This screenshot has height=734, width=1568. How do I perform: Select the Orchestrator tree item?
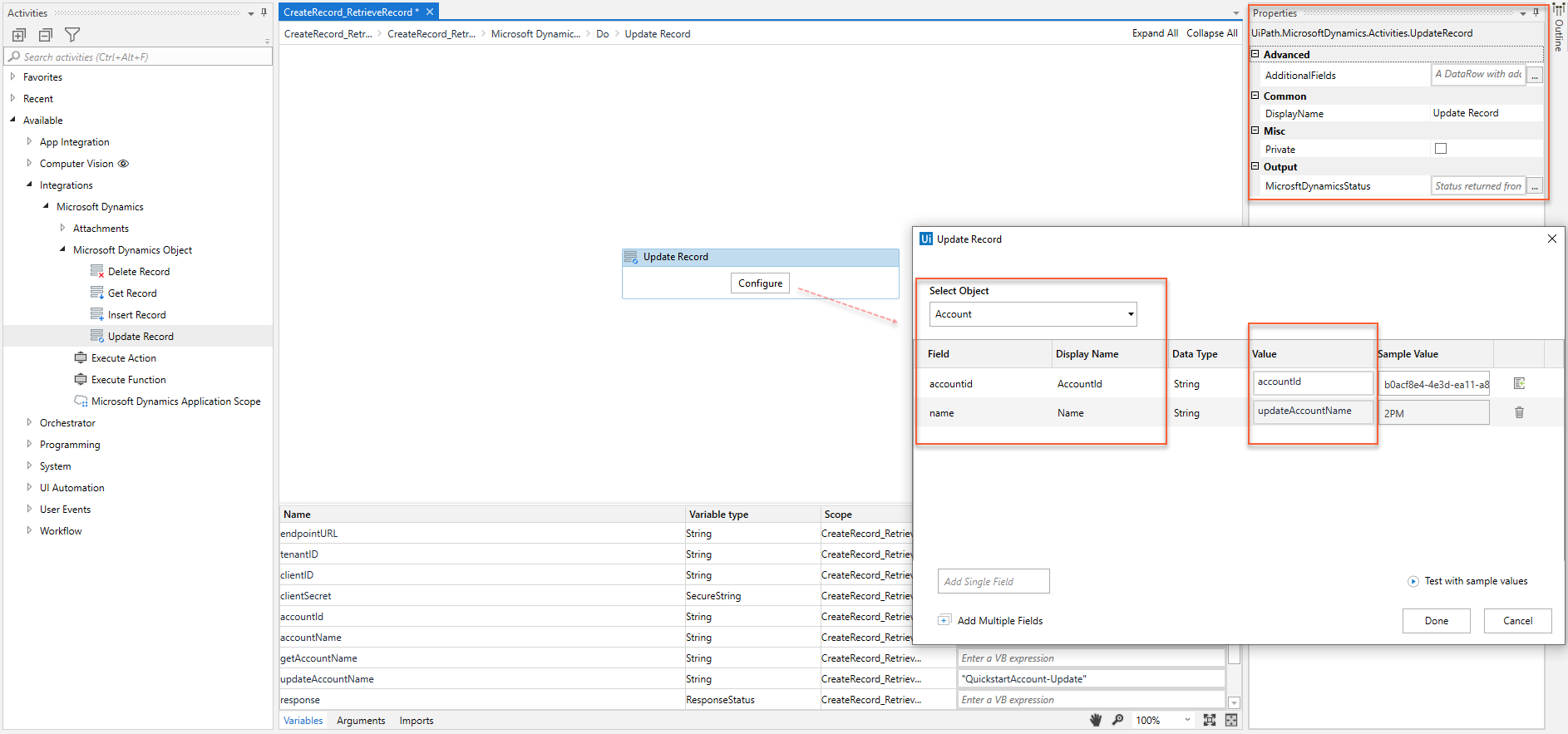click(x=67, y=422)
